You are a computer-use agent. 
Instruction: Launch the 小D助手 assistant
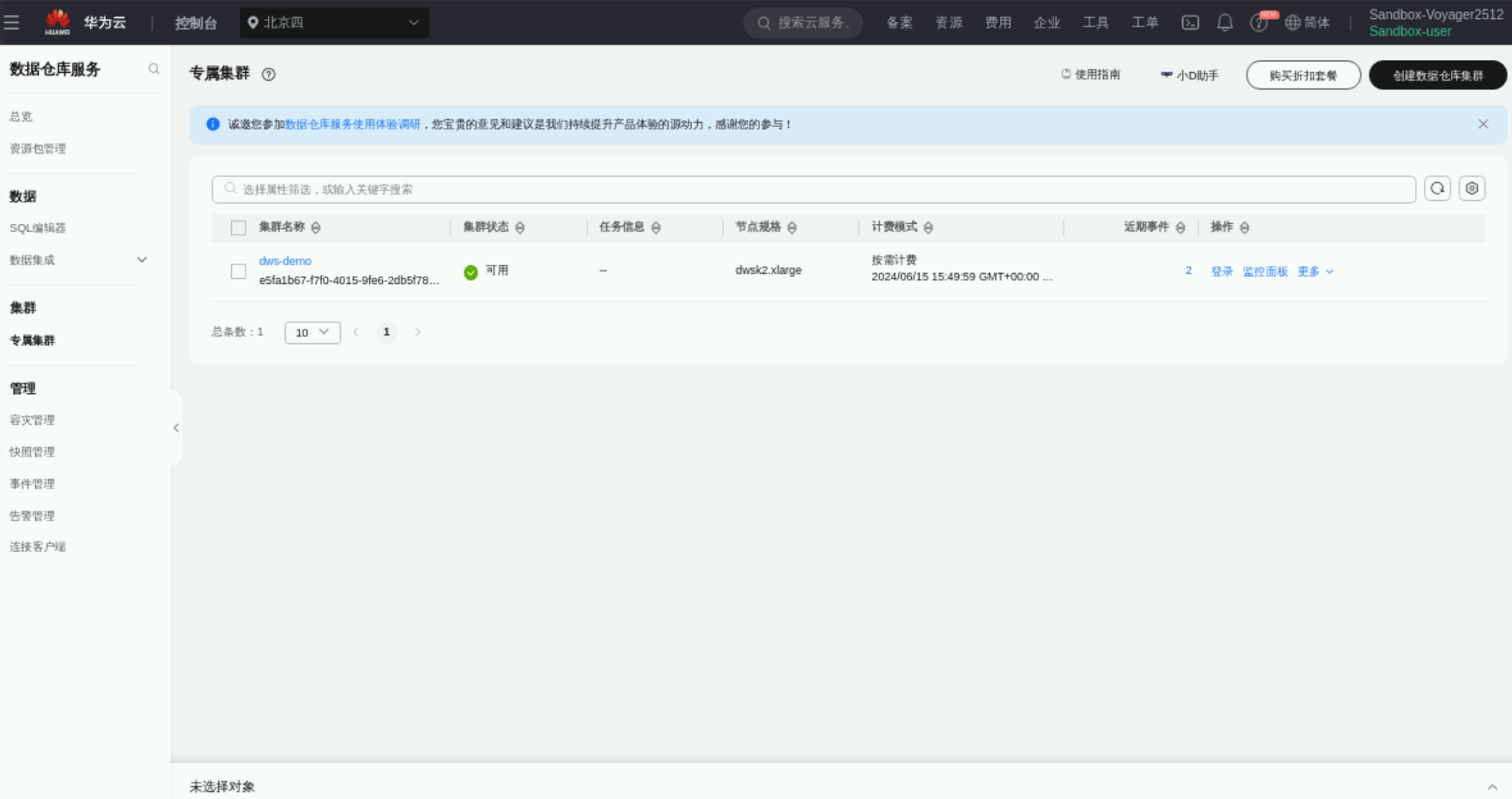(x=1189, y=76)
